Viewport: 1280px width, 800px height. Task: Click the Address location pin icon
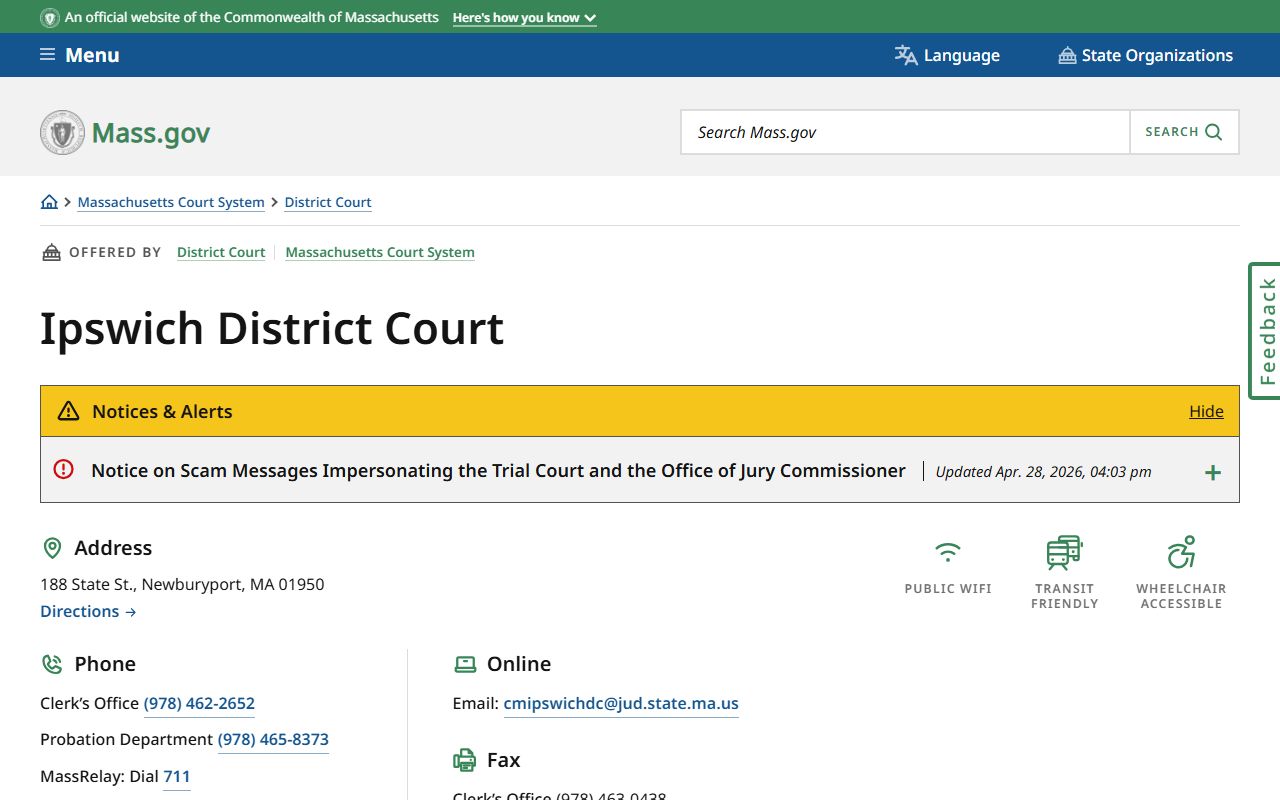click(52, 548)
